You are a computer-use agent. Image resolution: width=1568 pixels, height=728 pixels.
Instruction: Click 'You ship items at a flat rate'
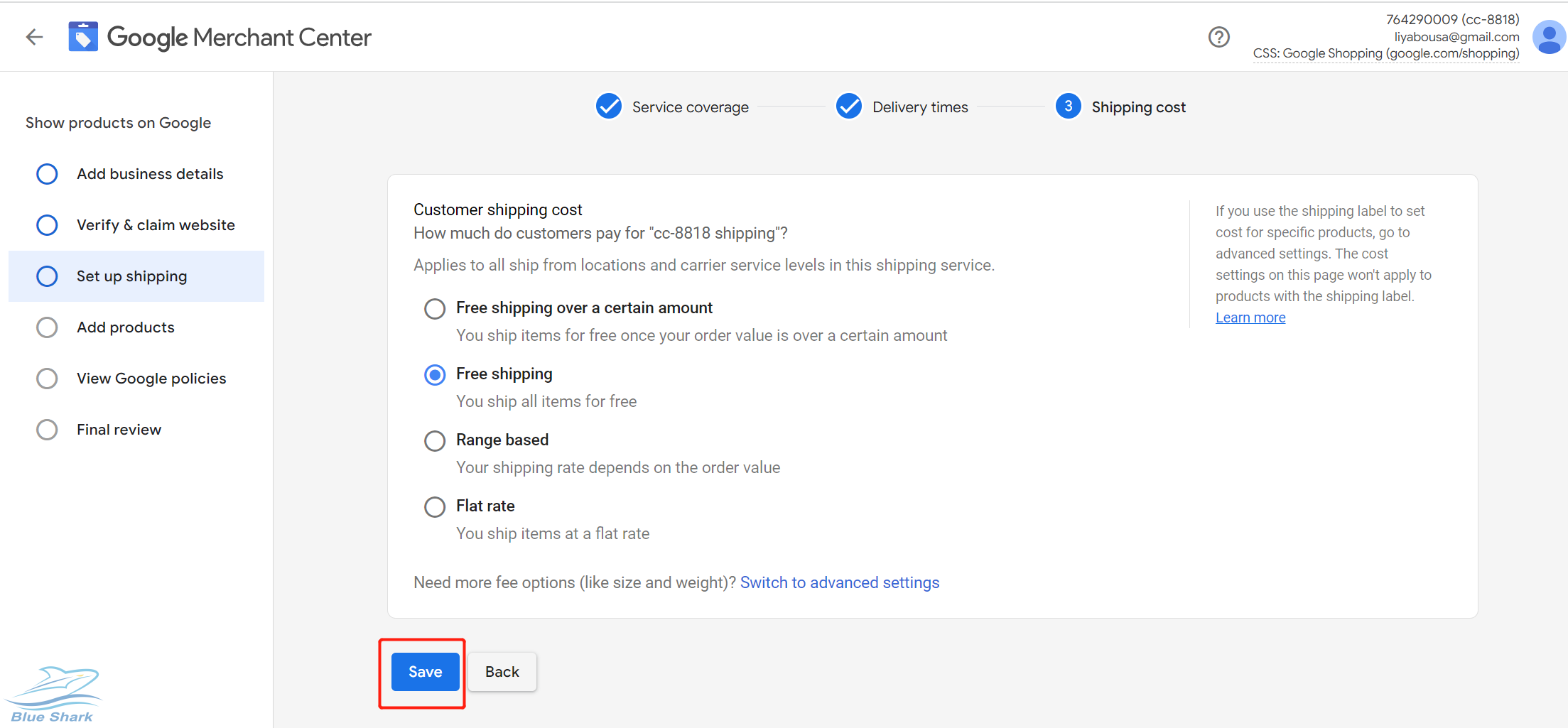coord(553,533)
